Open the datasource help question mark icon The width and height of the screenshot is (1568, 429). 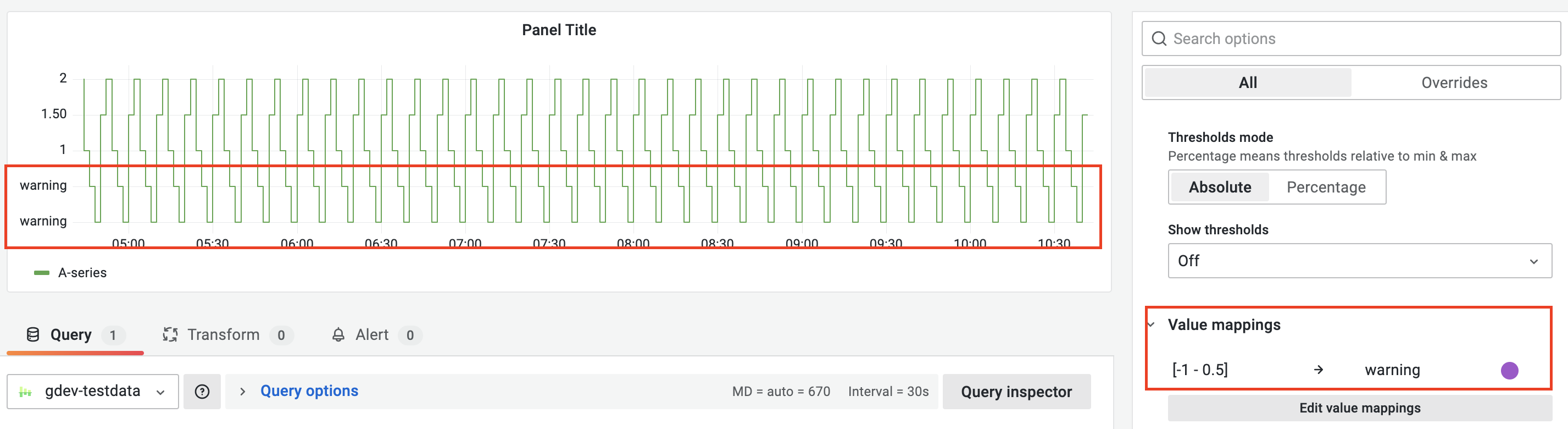coord(202,391)
